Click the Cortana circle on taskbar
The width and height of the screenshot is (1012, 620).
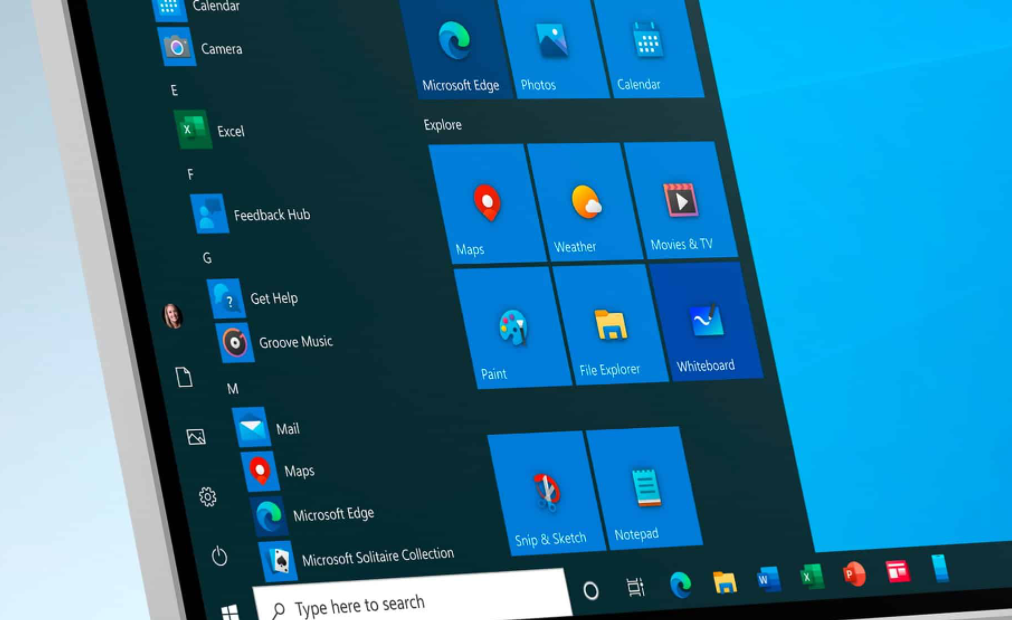coord(591,590)
